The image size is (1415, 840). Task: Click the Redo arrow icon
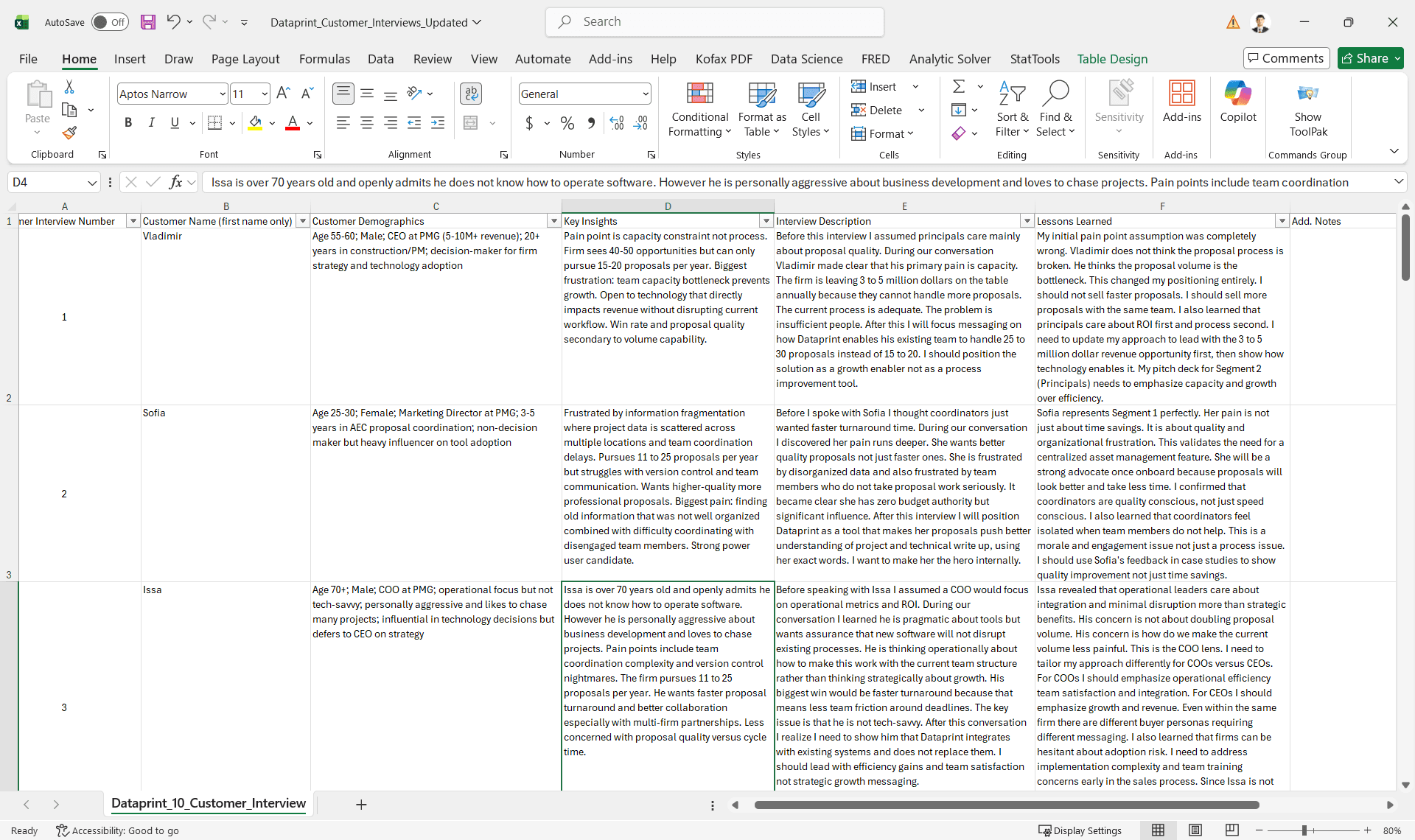point(209,22)
